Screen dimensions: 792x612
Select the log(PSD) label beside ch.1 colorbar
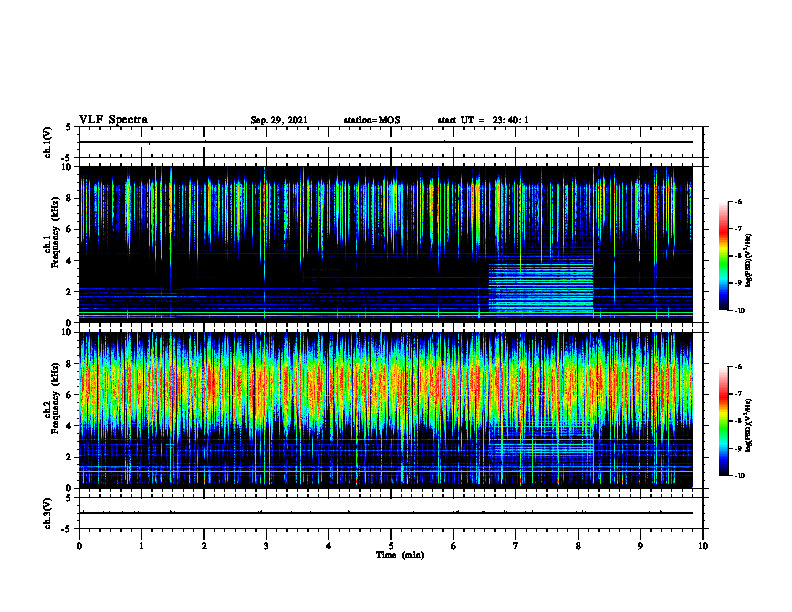(750, 261)
